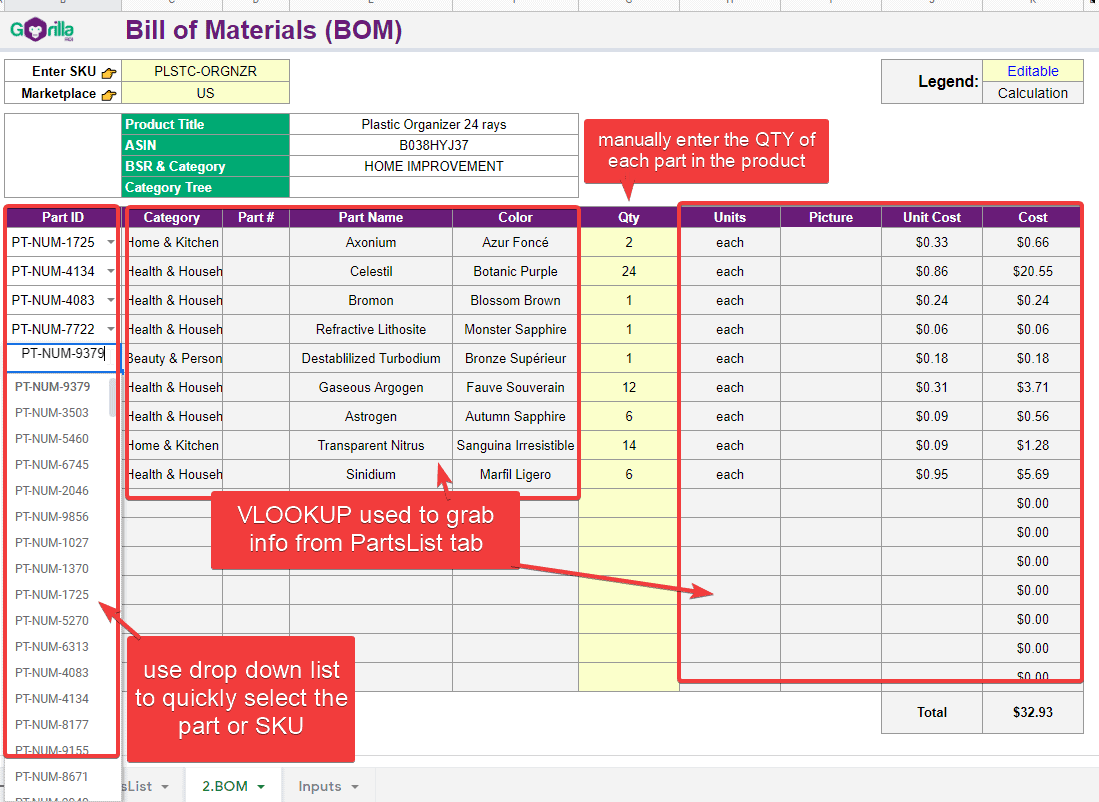Screen dimensions: 1099x802
Task: Click the pointing hand beside Enter SKU
Action: [x=109, y=72]
